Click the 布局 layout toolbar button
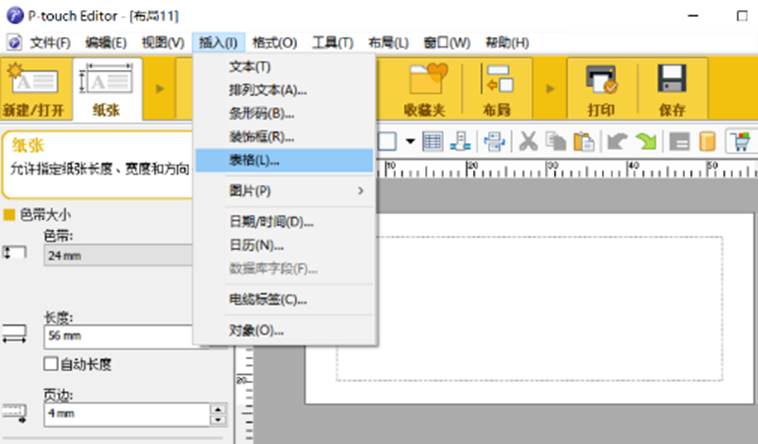This screenshot has height=444, width=758. point(497,89)
